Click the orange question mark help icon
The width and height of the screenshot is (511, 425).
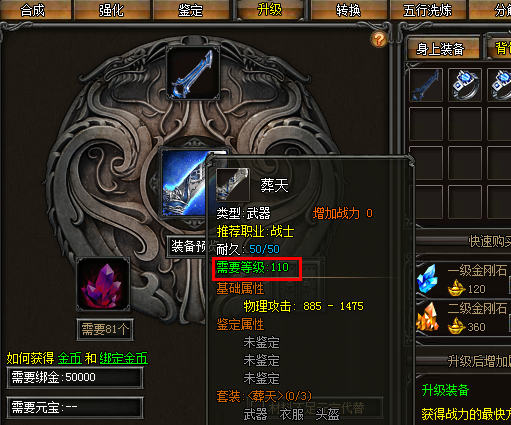click(x=379, y=40)
